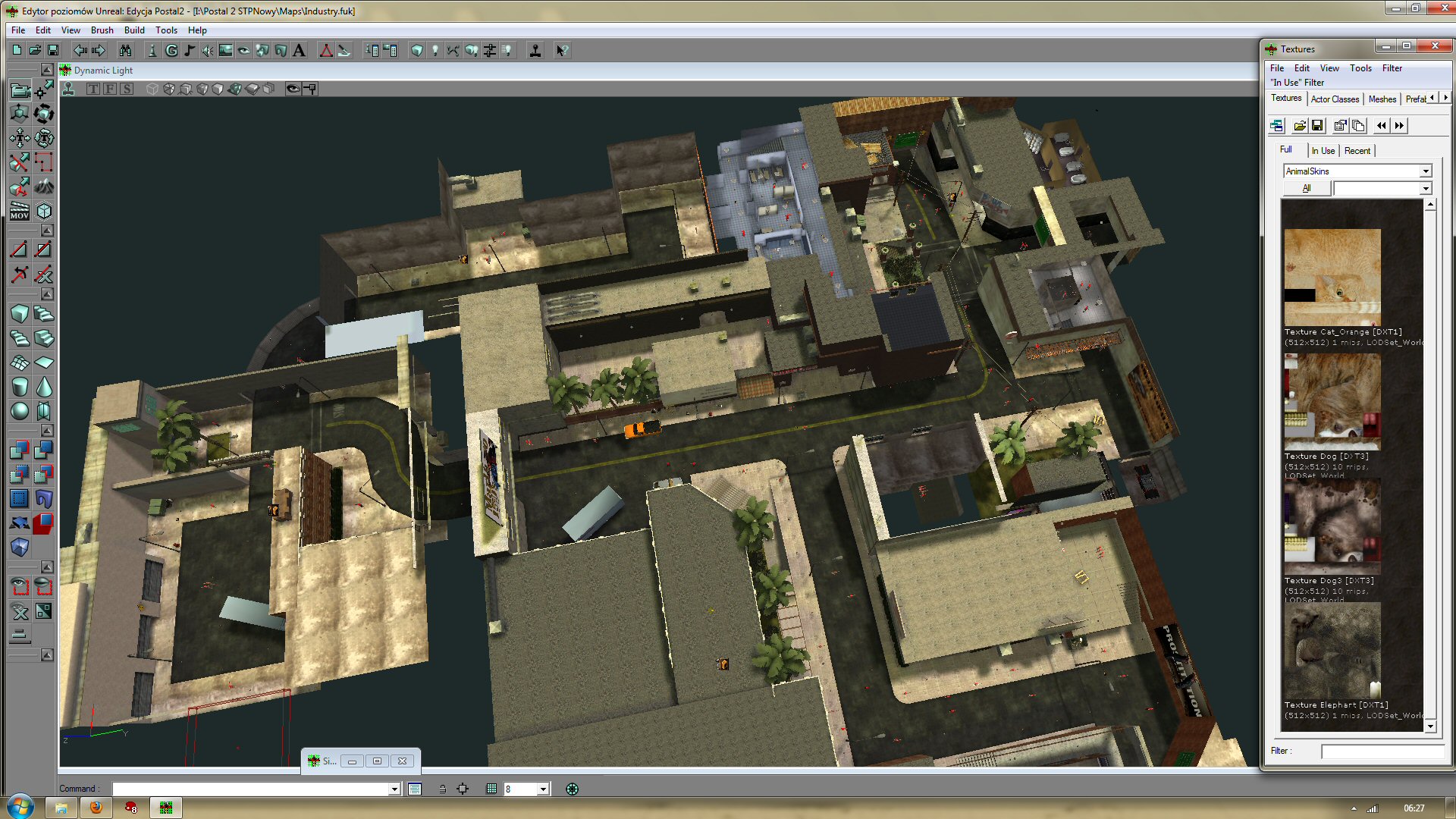Open the Command history dropdown
Image resolution: width=1456 pixels, height=819 pixels.
[x=394, y=789]
